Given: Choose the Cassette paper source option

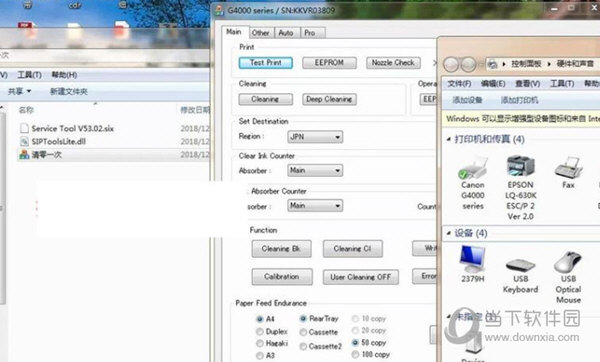Looking at the screenshot, I should [x=303, y=332].
